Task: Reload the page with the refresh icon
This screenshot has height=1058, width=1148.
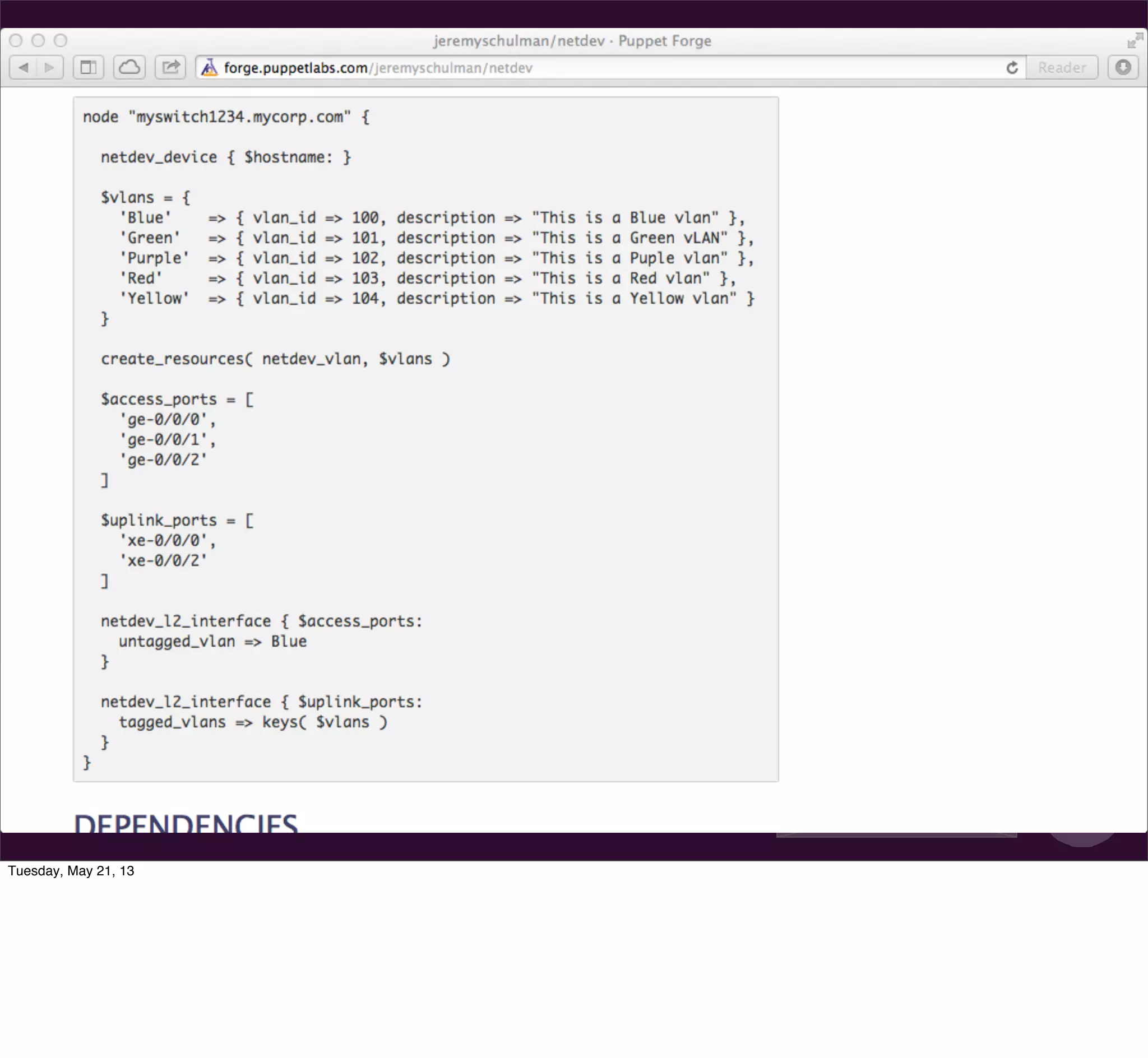Action: tap(1012, 68)
